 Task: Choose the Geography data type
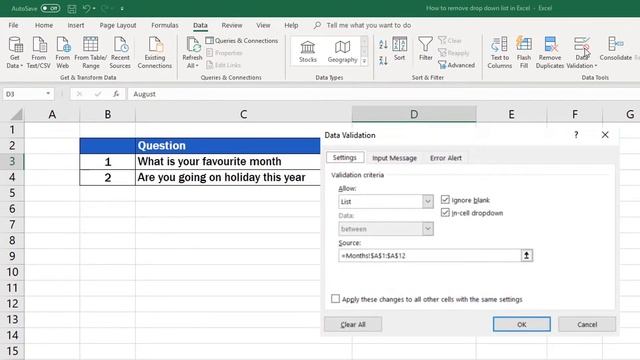click(342, 51)
